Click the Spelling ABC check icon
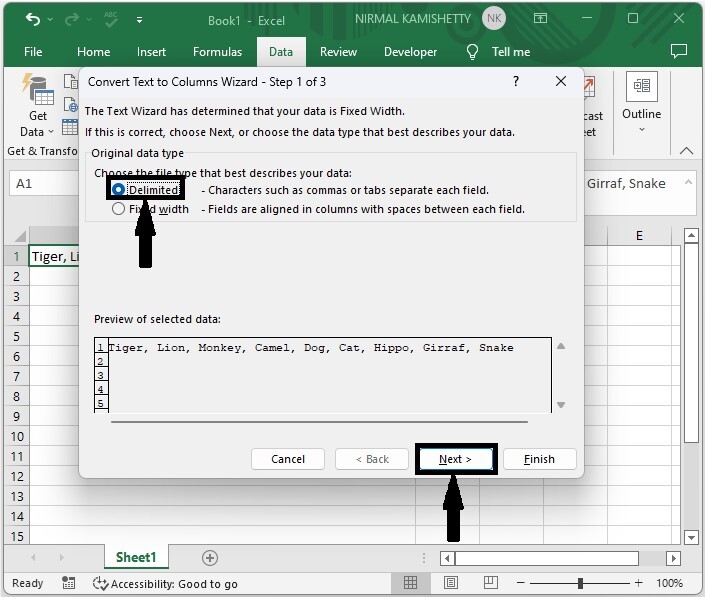The image size is (705, 597). tap(111, 19)
